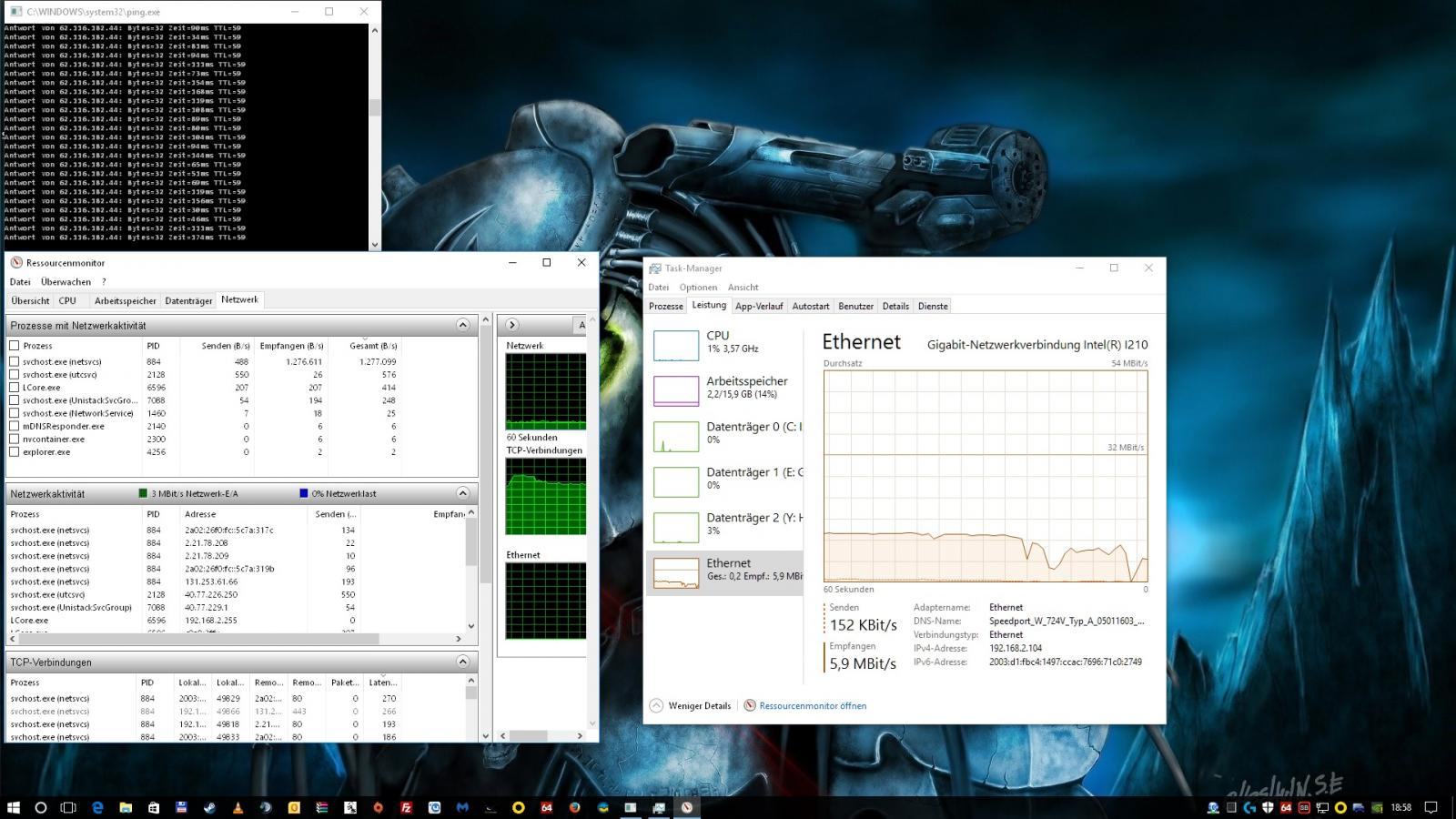Open network status tray icon
Screen dimensions: 1456x819
click(x=1322, y=807)
